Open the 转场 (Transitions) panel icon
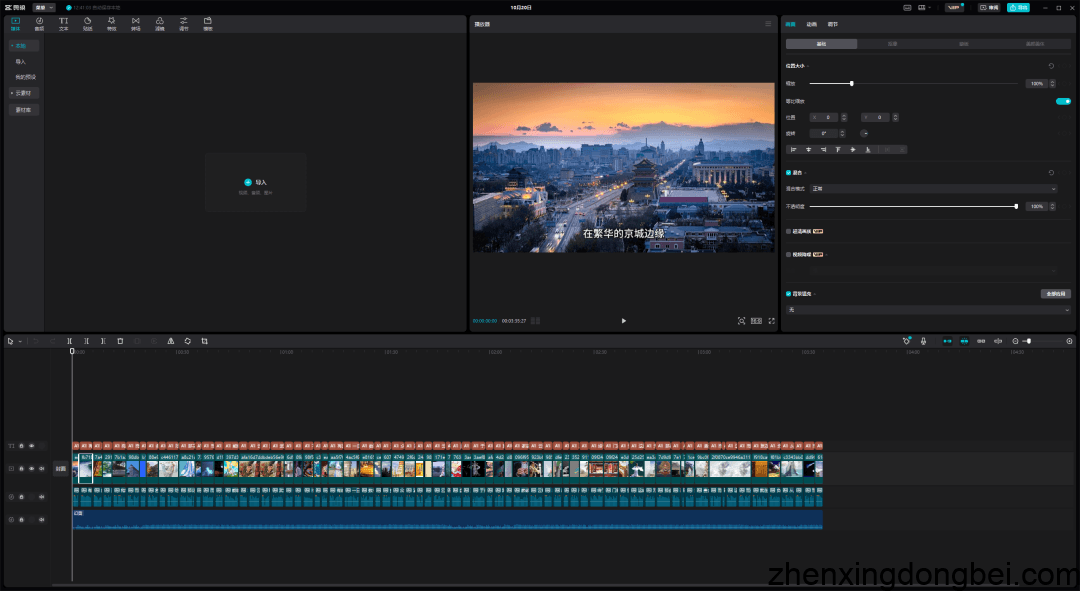 135,23
